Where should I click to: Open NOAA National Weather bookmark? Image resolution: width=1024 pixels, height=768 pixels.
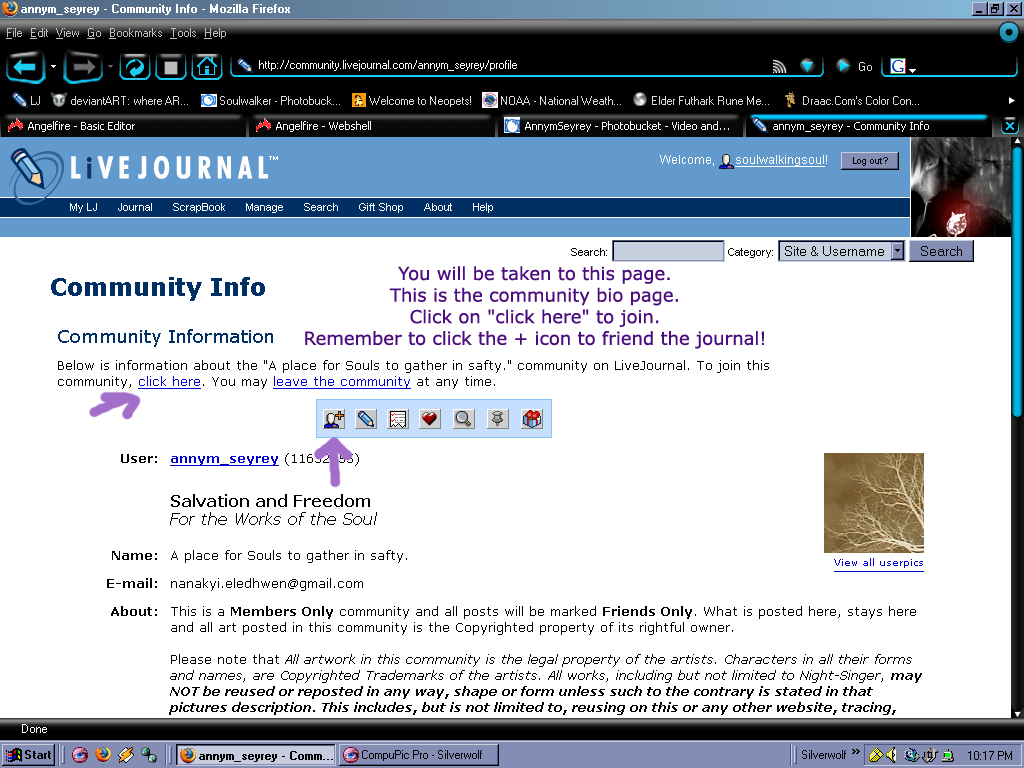tap(552, 101)
